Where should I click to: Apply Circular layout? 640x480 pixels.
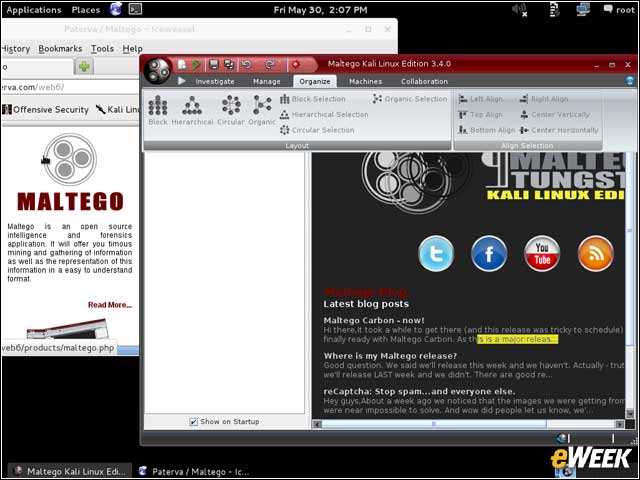231,110
